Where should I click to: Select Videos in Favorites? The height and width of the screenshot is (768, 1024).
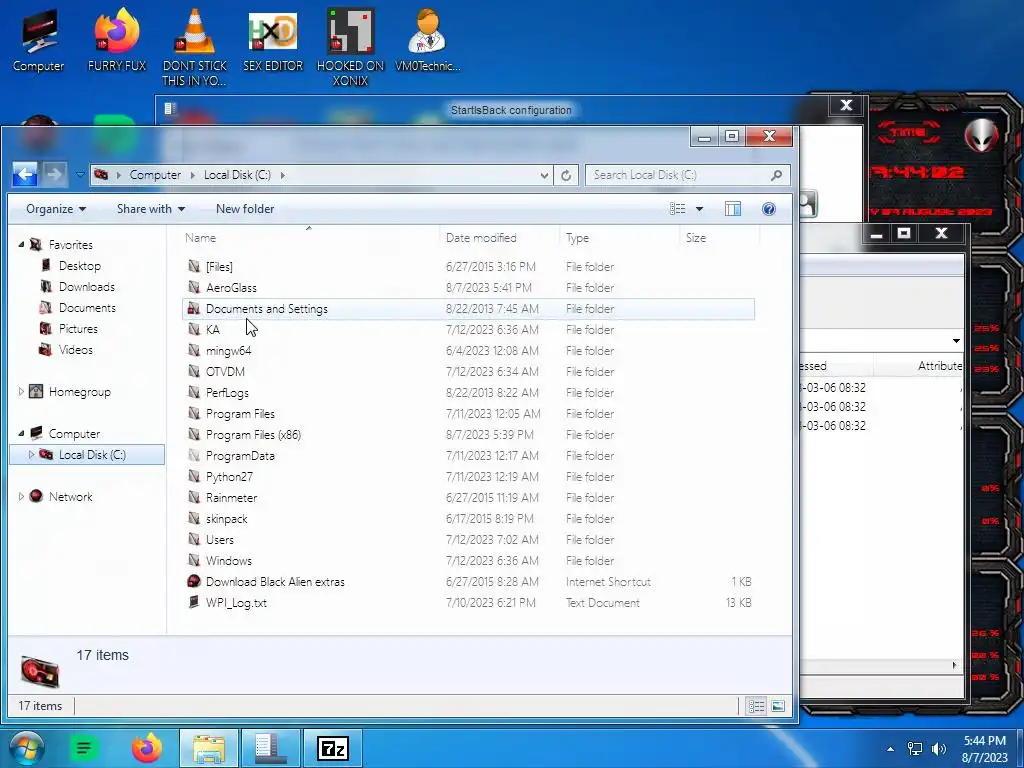pos(75,349)
